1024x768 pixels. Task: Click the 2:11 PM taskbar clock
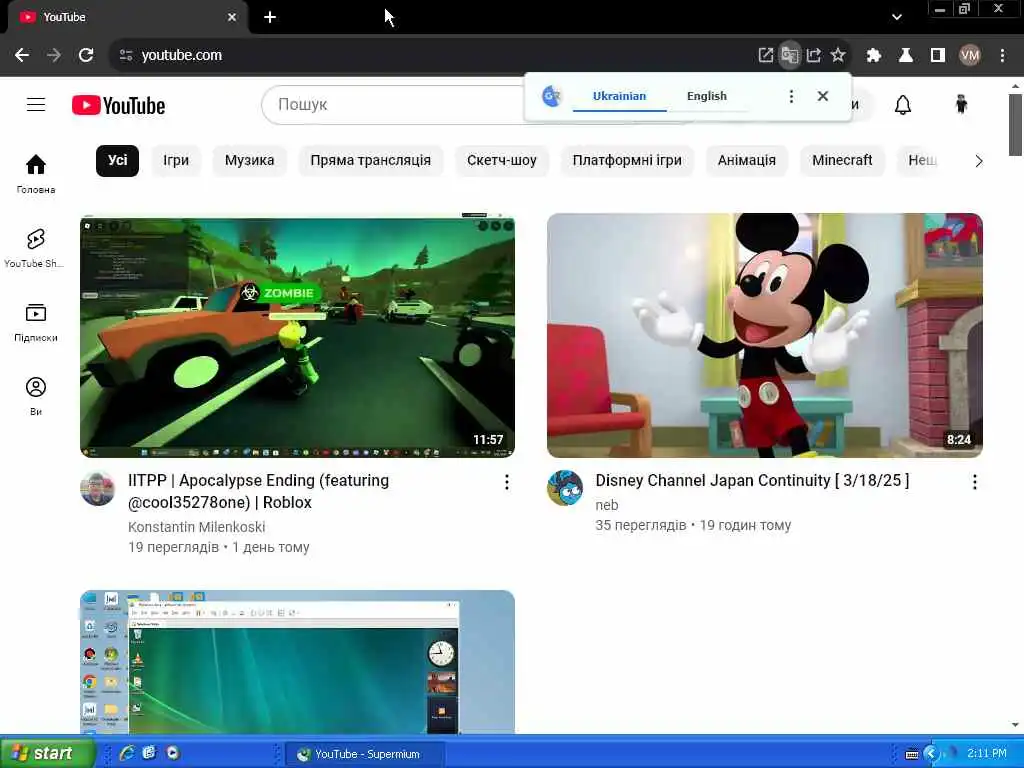coord(986,754)
